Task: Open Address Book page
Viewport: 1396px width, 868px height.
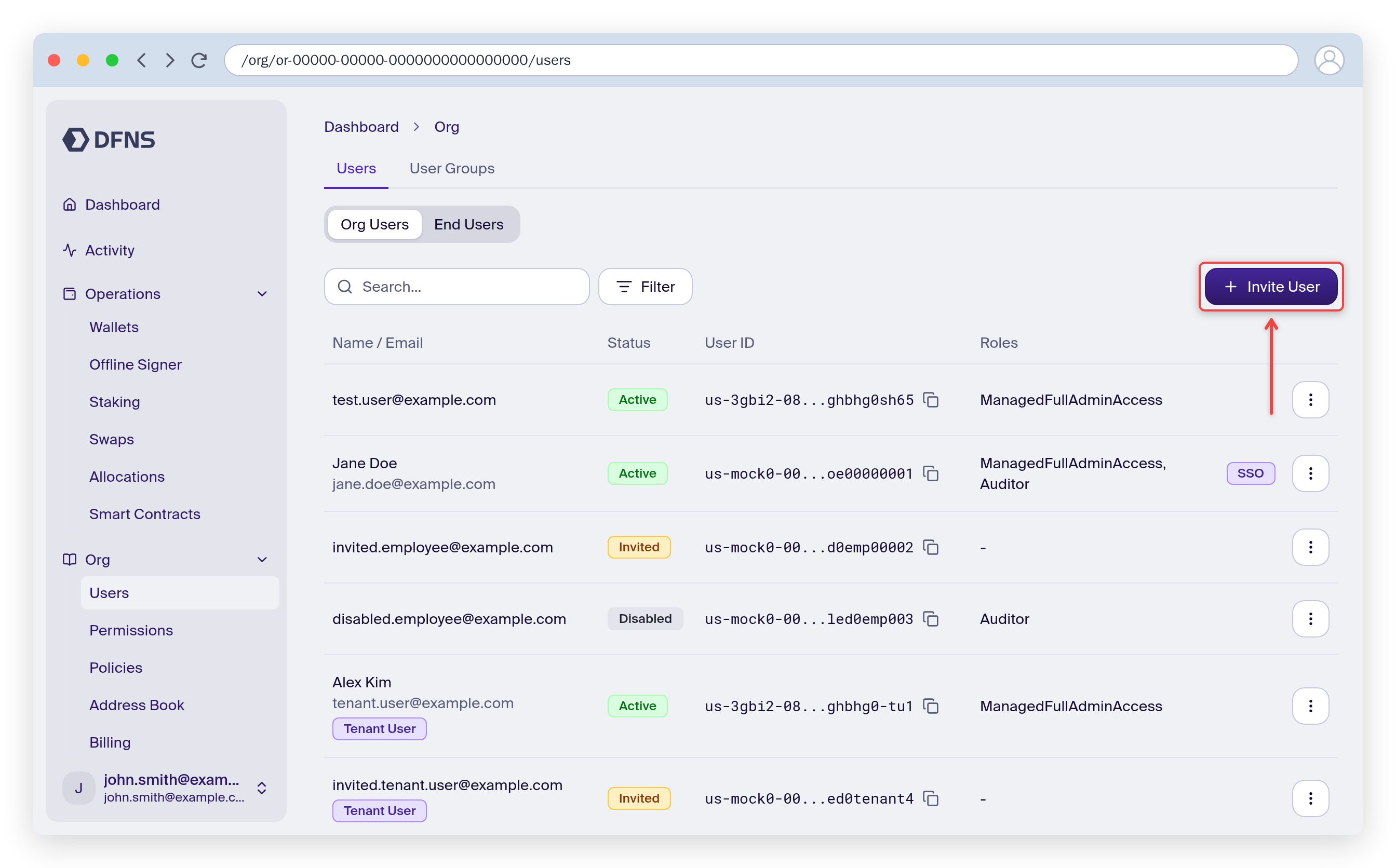Action: [137, 705]
